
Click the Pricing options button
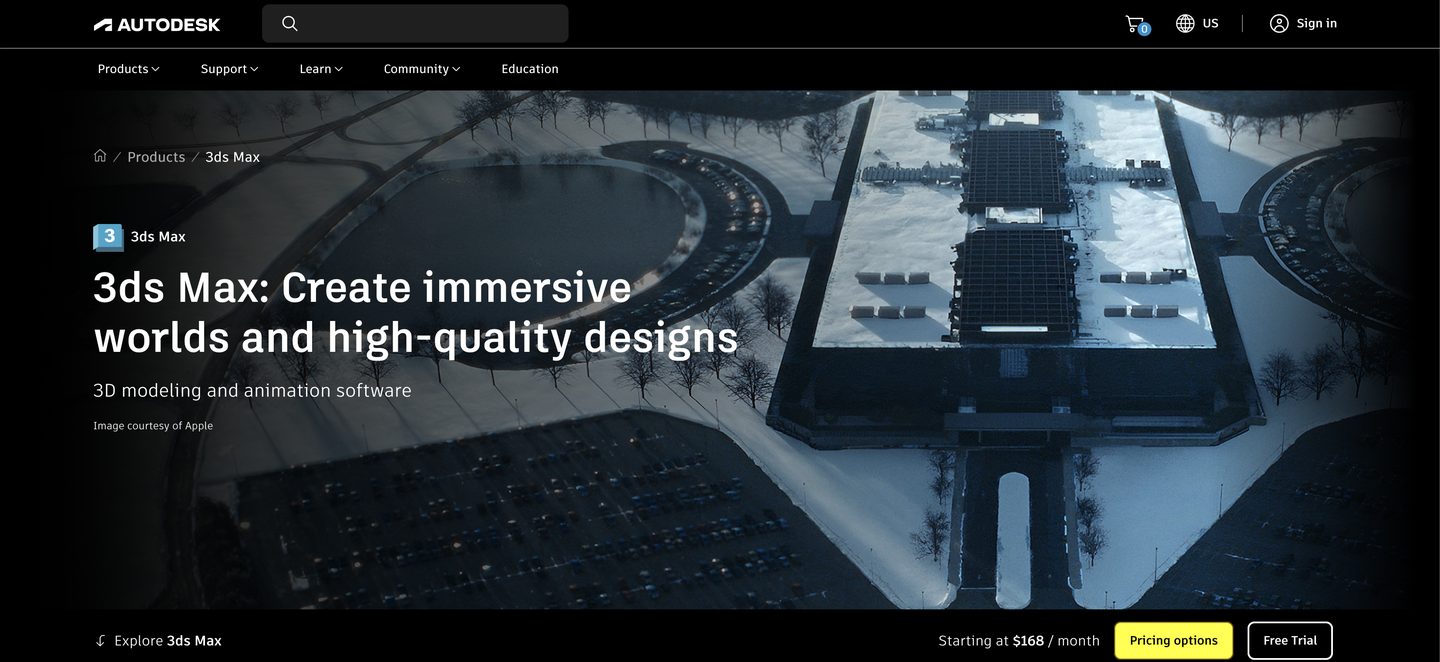pos(1174,641)
